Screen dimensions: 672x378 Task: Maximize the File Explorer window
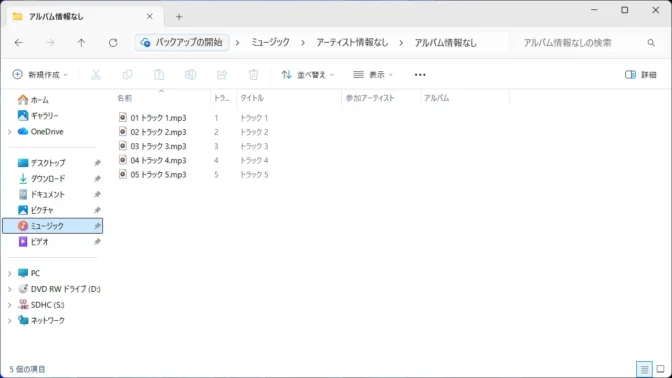click(625, 10)
